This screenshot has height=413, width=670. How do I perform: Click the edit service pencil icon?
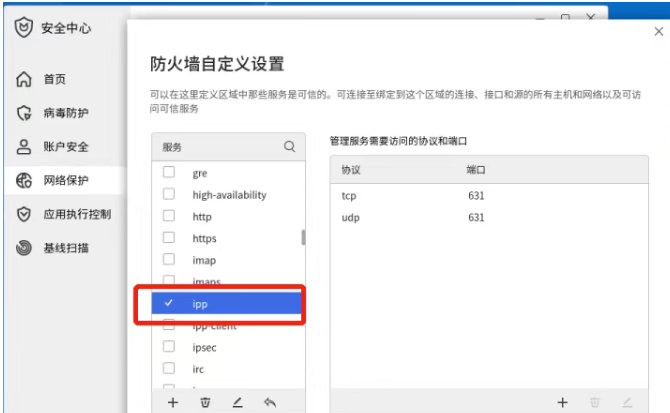237,402
